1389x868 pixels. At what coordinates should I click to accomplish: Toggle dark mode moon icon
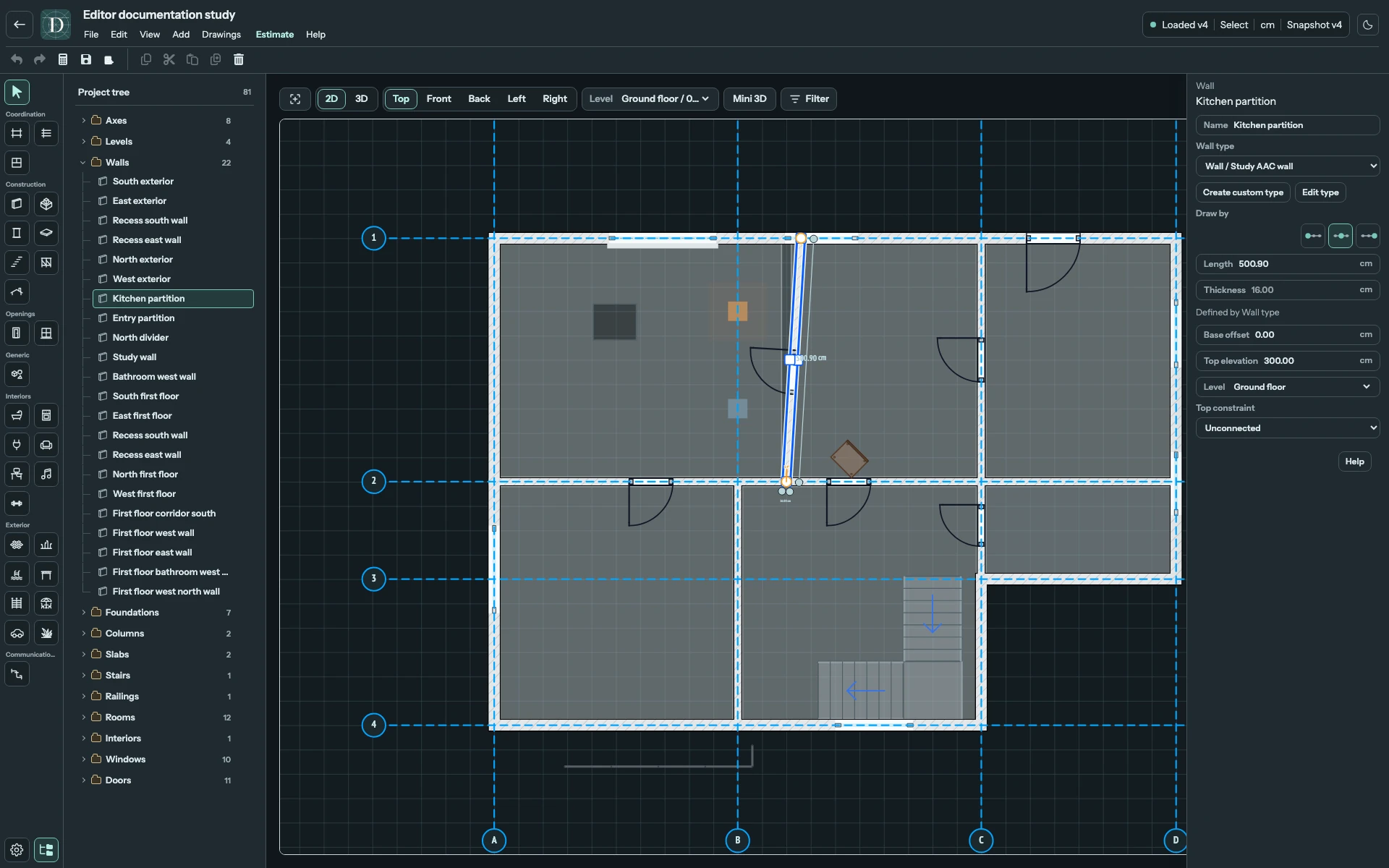tap(1368, 25)
